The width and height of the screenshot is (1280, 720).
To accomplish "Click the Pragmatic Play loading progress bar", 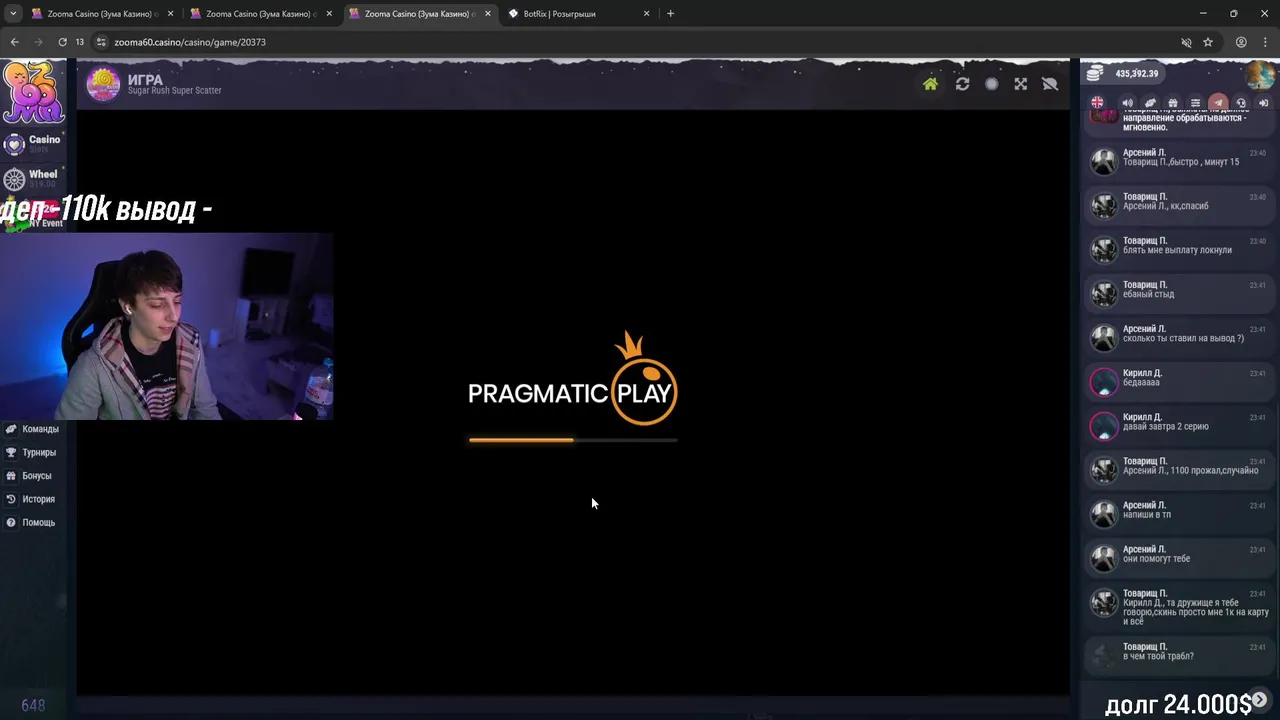I will [x=573, y=439].
